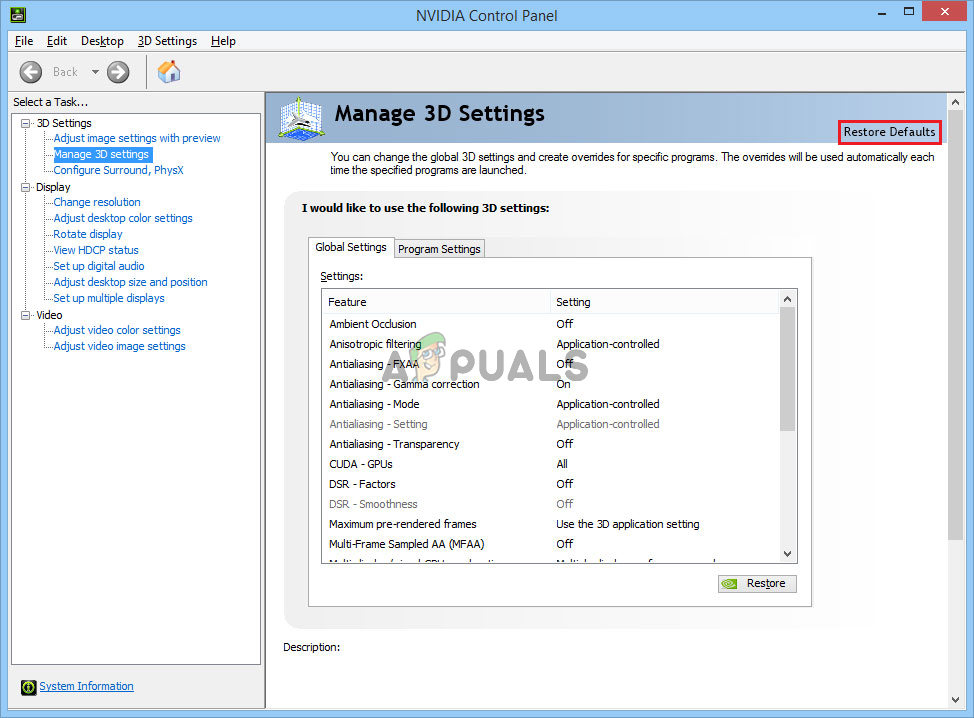Screen dimensions: 974x718
Task: Click the Manage 3D Settings header icon
Action: point(301,118)
